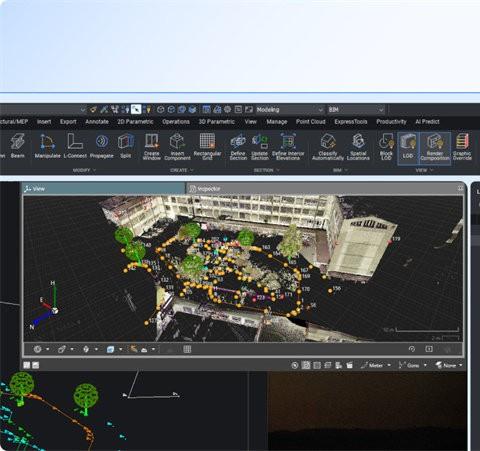The width and height of the screenshot is (480, 451).
Task: Open the ExpressTools tab
Action: (x=351, y=122)
